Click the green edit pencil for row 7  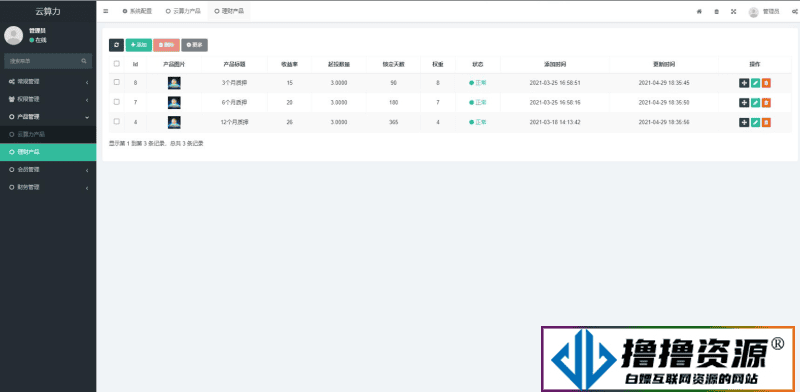755,103
